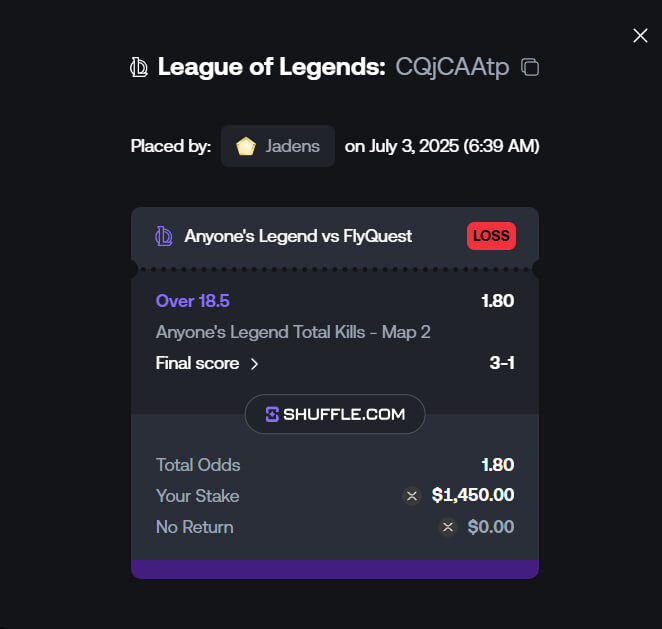Open the Final score details
The image size is (662, 629).
[x=207, y=363]
